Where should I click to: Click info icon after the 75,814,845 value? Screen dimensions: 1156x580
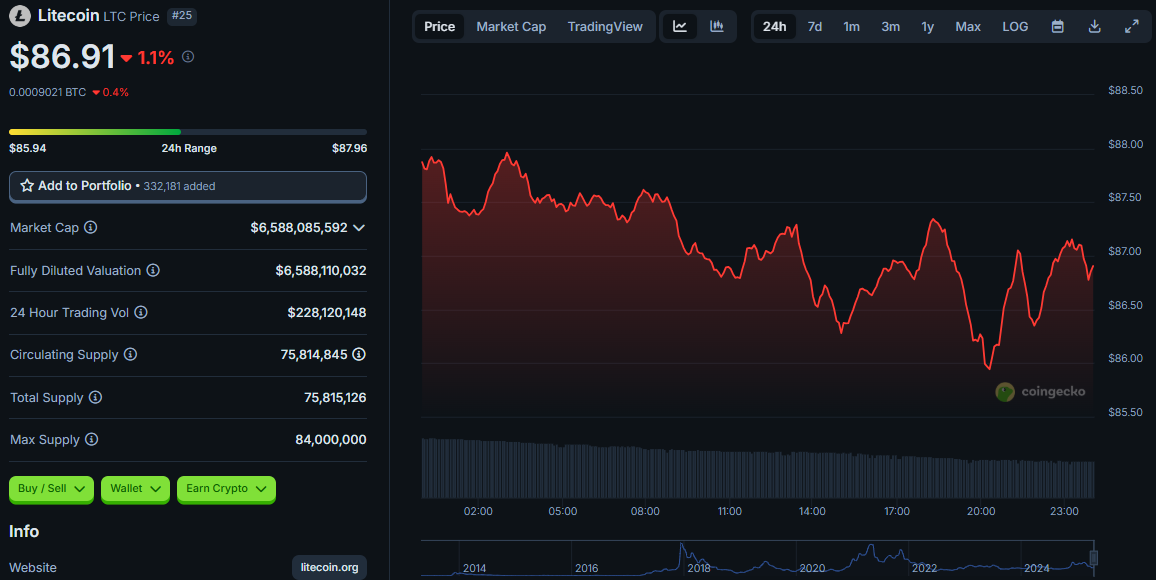click(x=359, y=354)
